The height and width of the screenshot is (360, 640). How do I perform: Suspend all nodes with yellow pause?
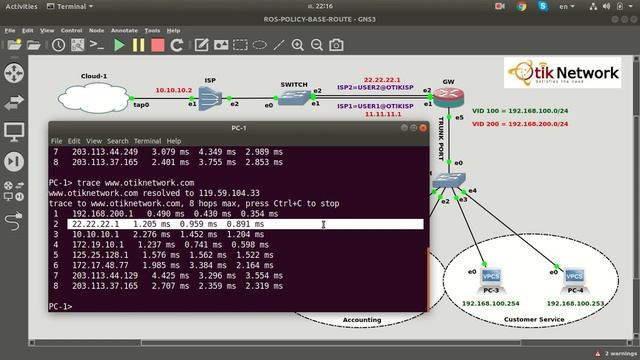point(138,45)
